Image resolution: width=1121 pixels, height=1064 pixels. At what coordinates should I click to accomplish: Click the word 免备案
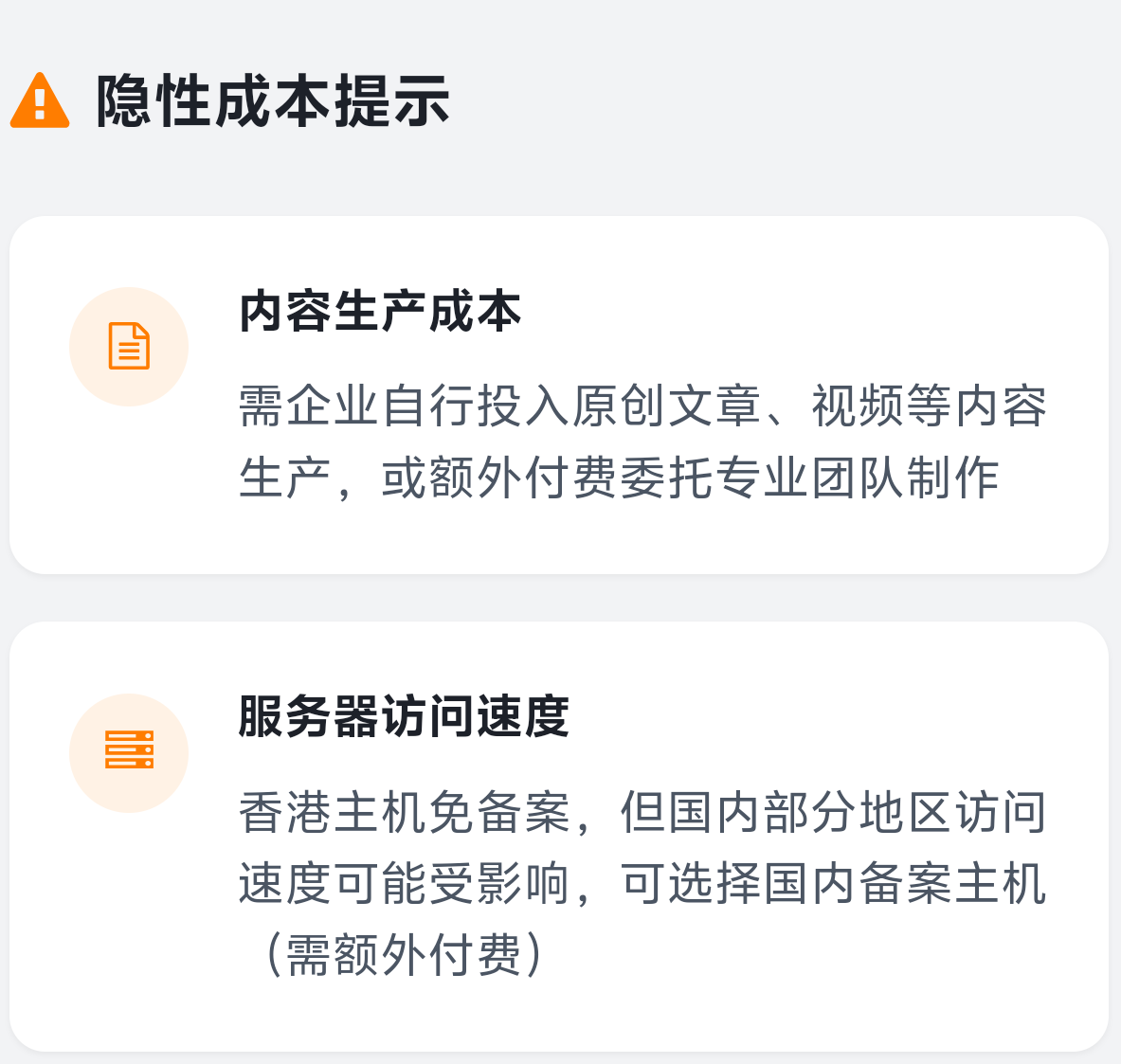pyautogui.click(x=499, y=813)
